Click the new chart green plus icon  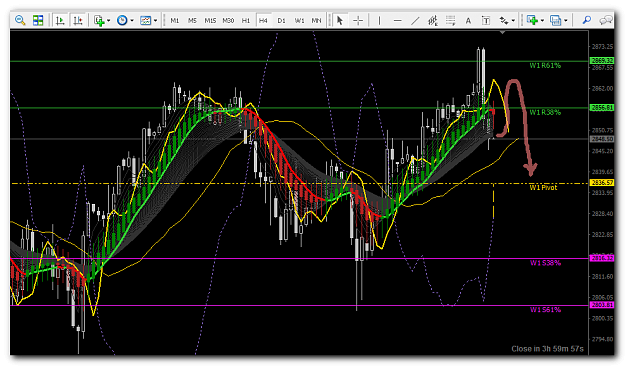[532, 20]
